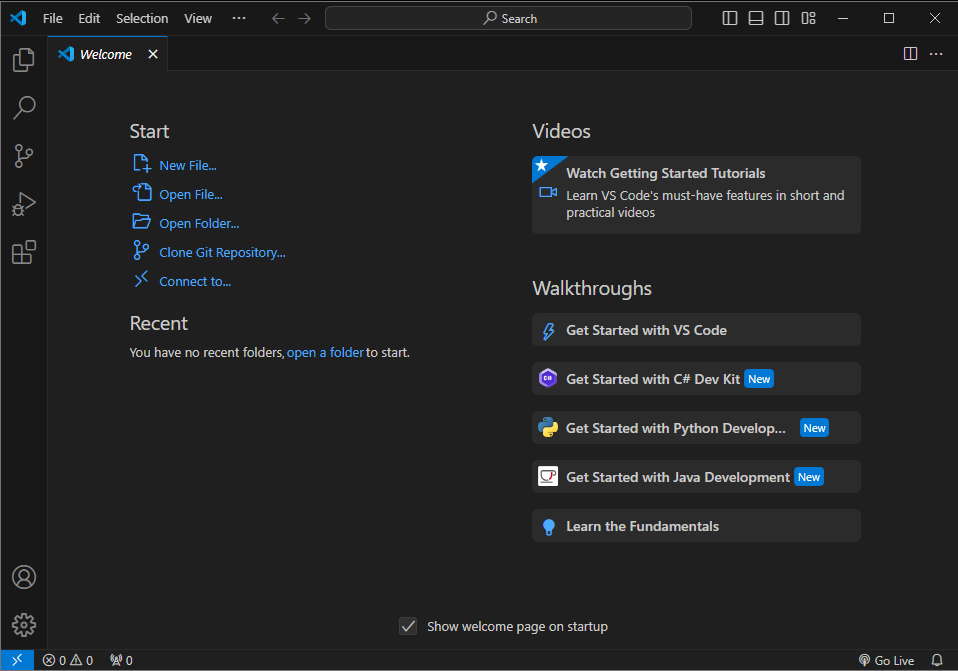Click the ports forwarded indicator showing 0

(121, 660)
